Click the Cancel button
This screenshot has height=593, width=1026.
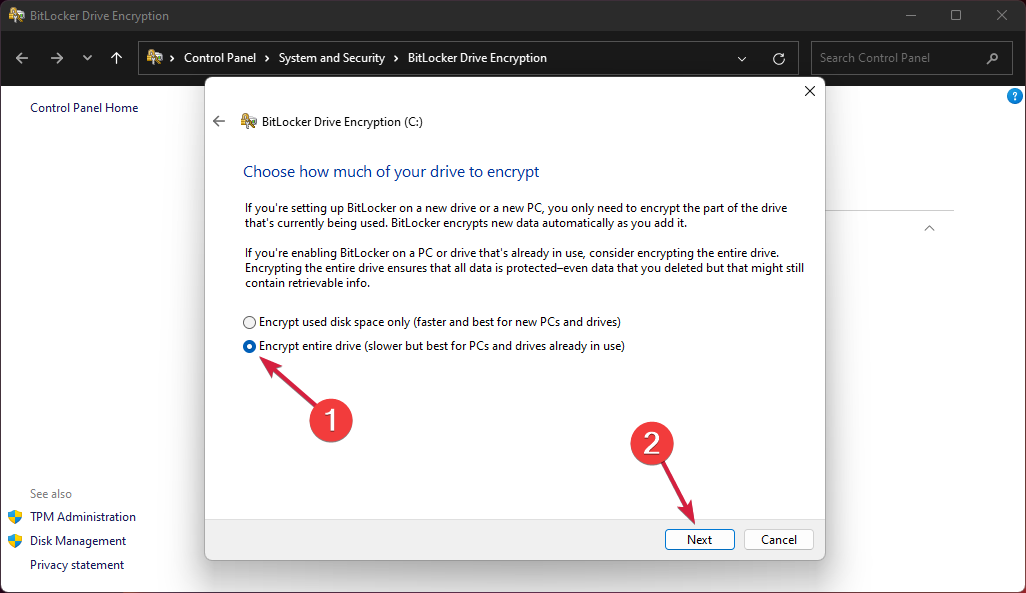(778, 539)
